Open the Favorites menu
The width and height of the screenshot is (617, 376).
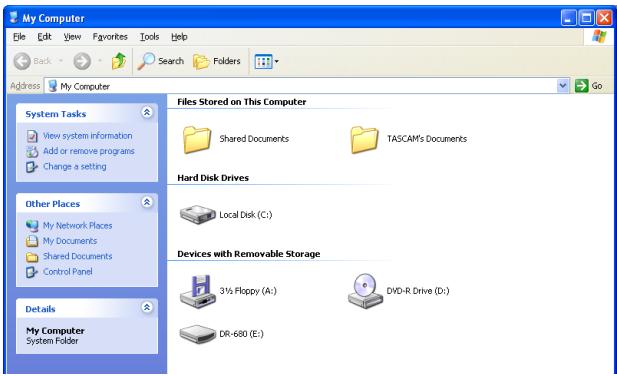point(110,37)
